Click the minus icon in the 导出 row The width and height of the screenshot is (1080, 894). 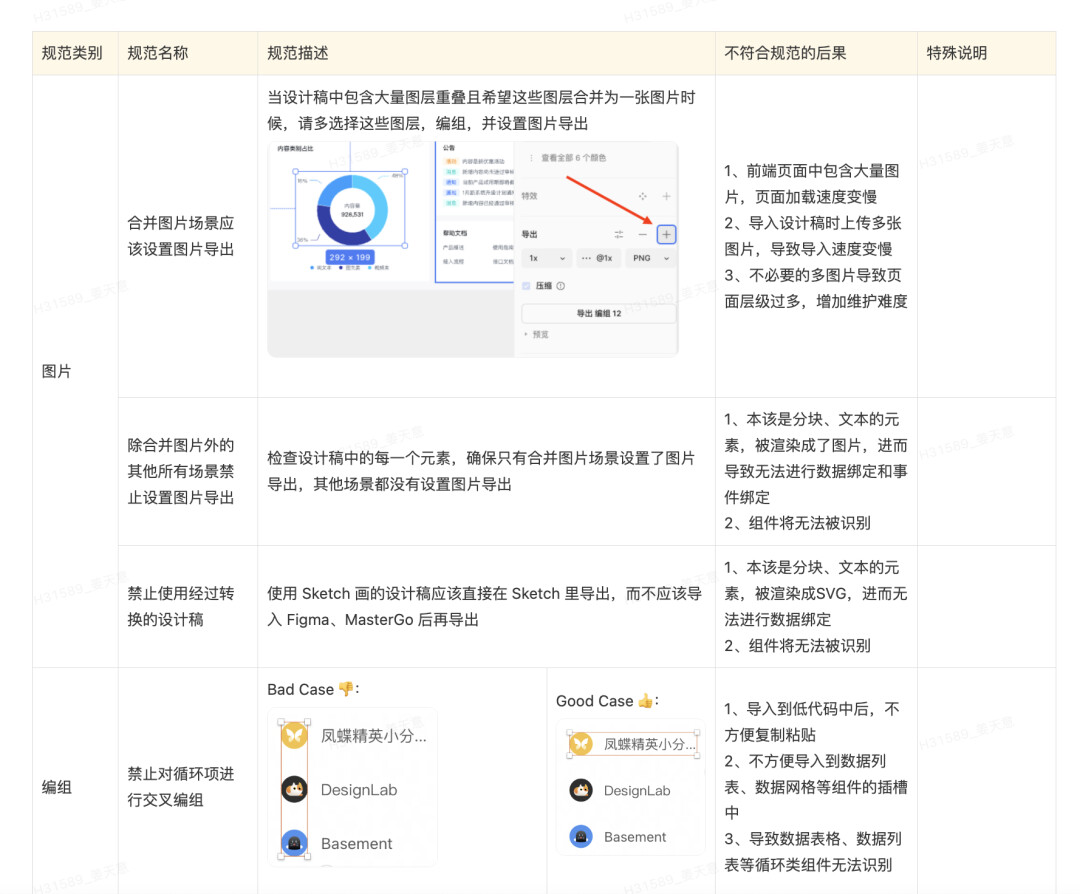[x=642, y=234]
